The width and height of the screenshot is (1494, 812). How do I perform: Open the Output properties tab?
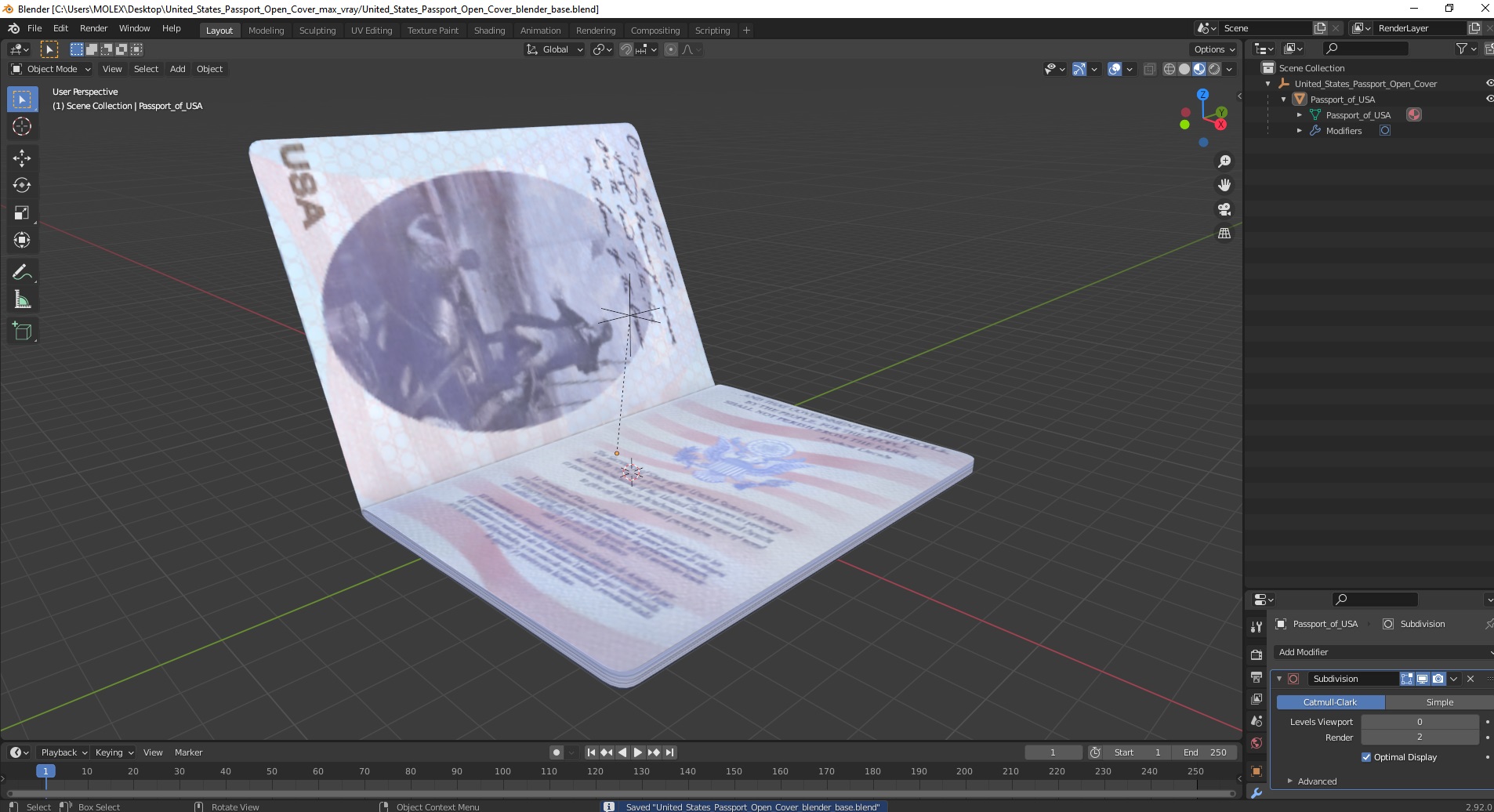pos(1256,676)
